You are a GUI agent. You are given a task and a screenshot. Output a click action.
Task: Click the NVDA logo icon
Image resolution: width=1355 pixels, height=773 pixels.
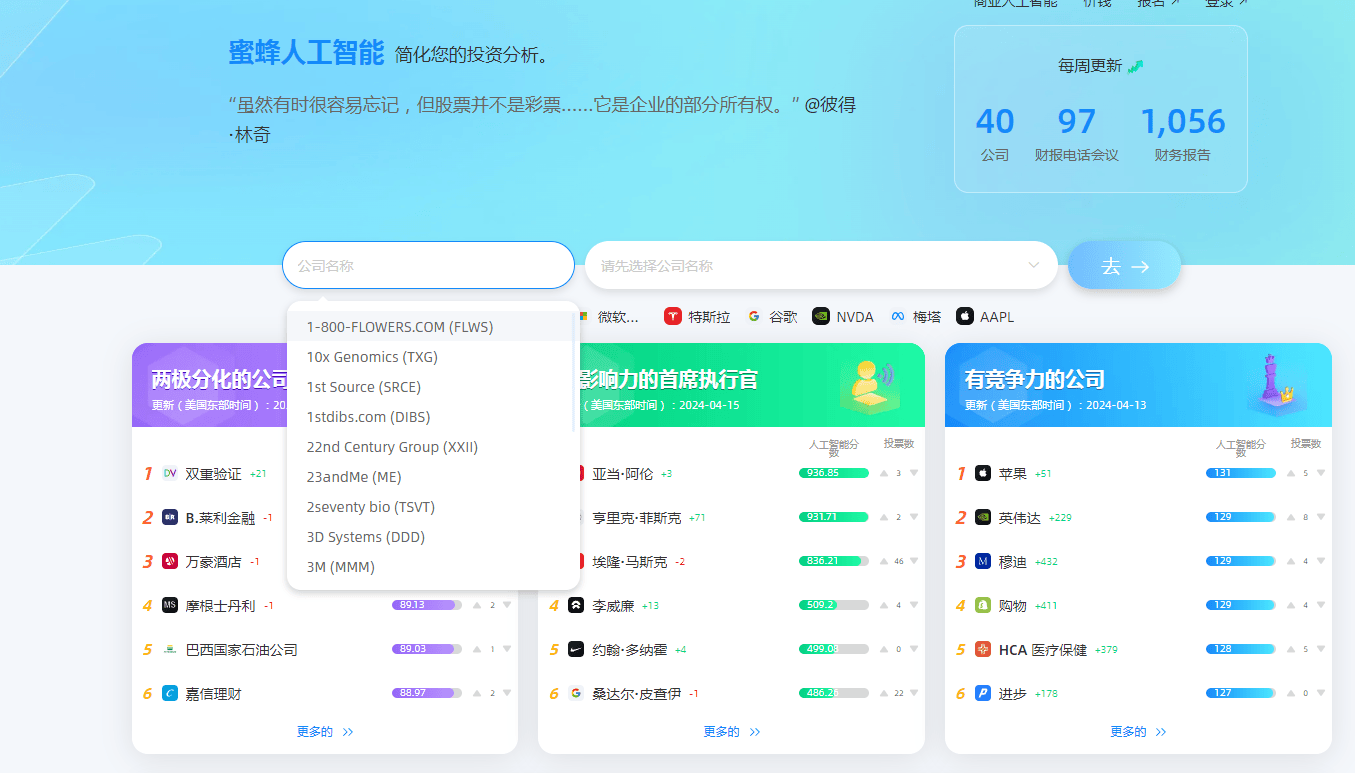click(x=821, y=317)
